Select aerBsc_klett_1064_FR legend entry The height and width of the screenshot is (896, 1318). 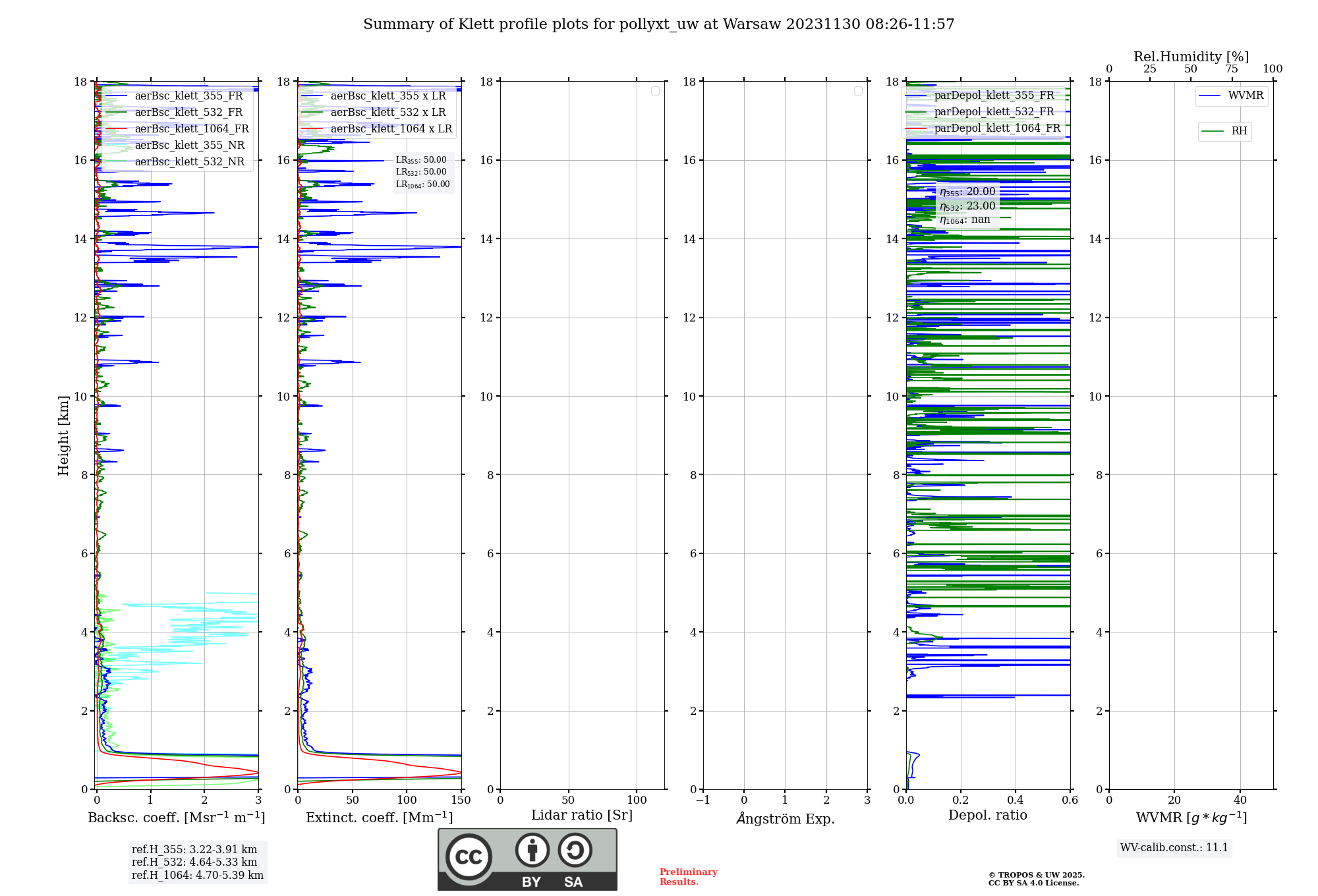191,129
